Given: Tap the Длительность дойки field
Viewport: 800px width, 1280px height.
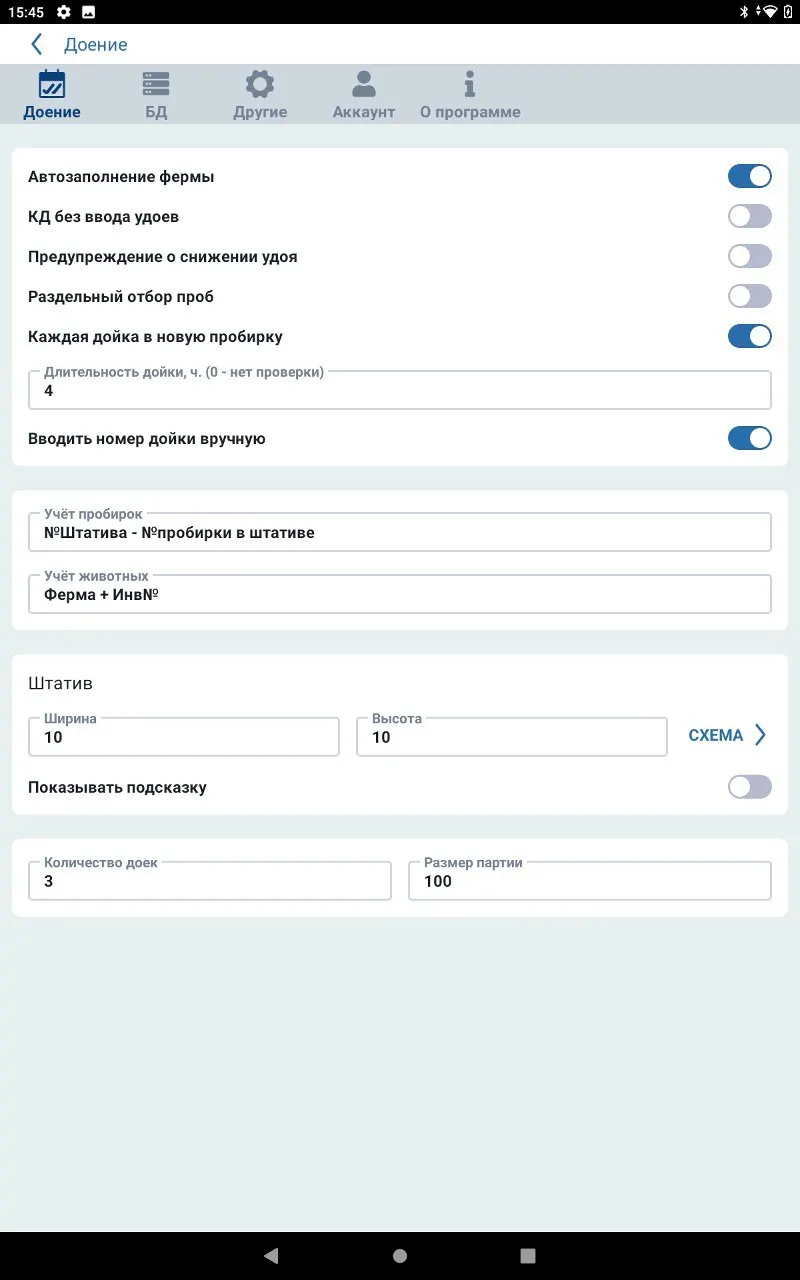Looking at the screenshot, I should tap(400, 390).
